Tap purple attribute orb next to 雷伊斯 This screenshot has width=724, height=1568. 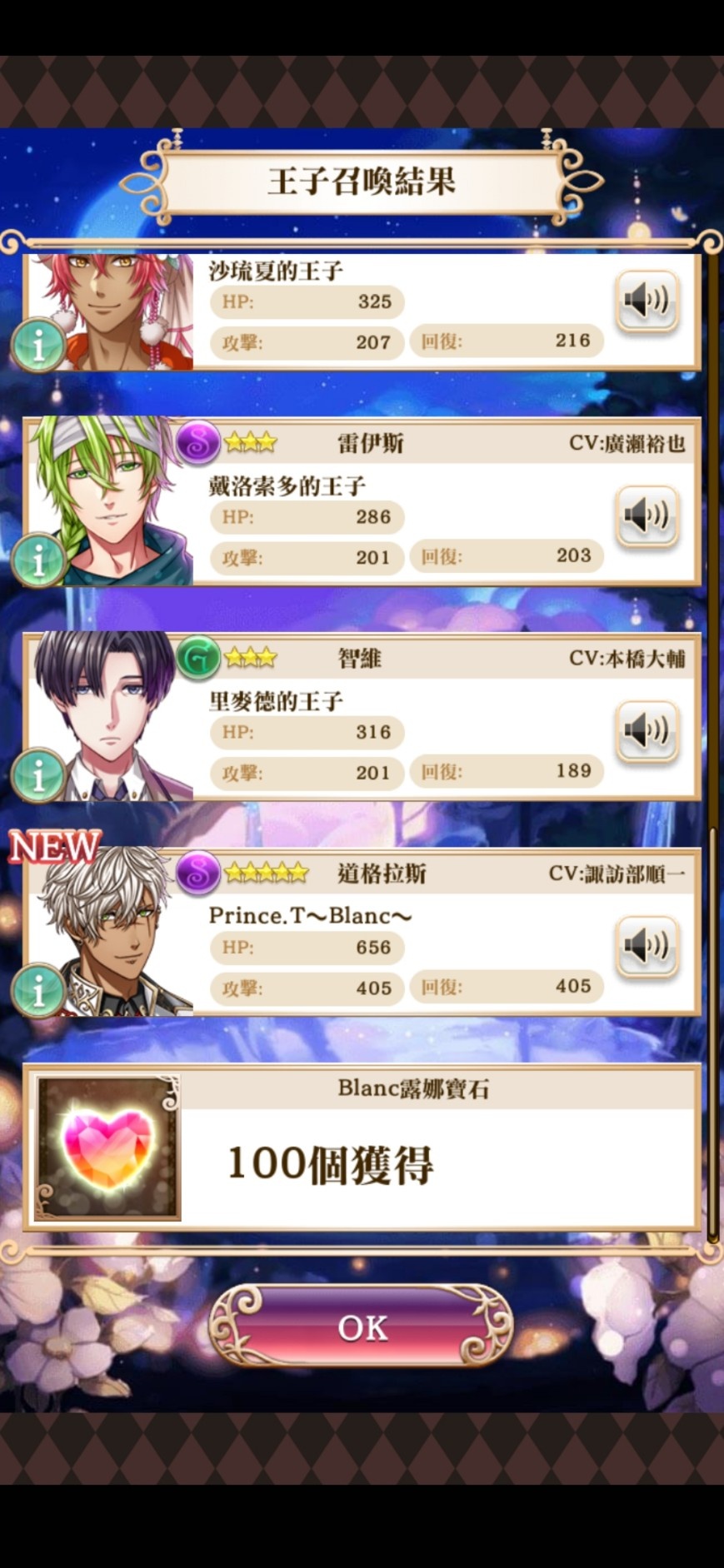[x=197, y=442]
